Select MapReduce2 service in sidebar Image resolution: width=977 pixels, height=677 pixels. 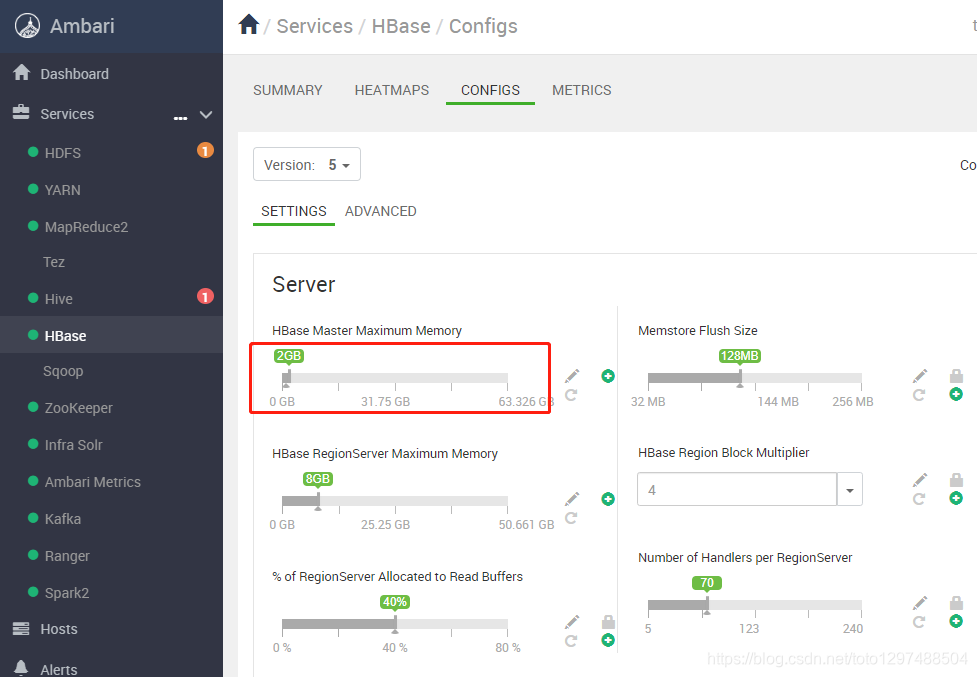(86, 227)
